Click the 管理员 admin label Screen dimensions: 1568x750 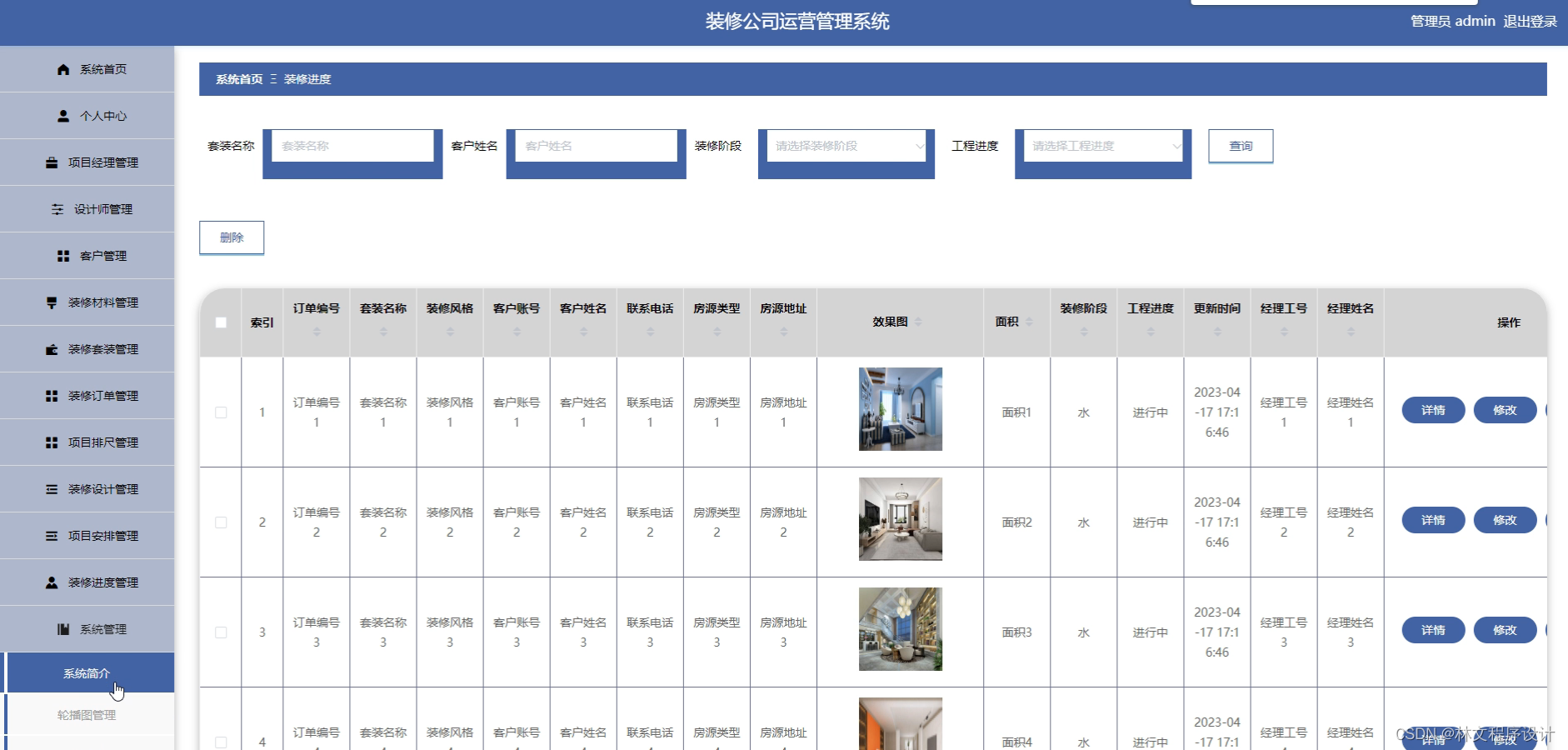point(1452,22)
